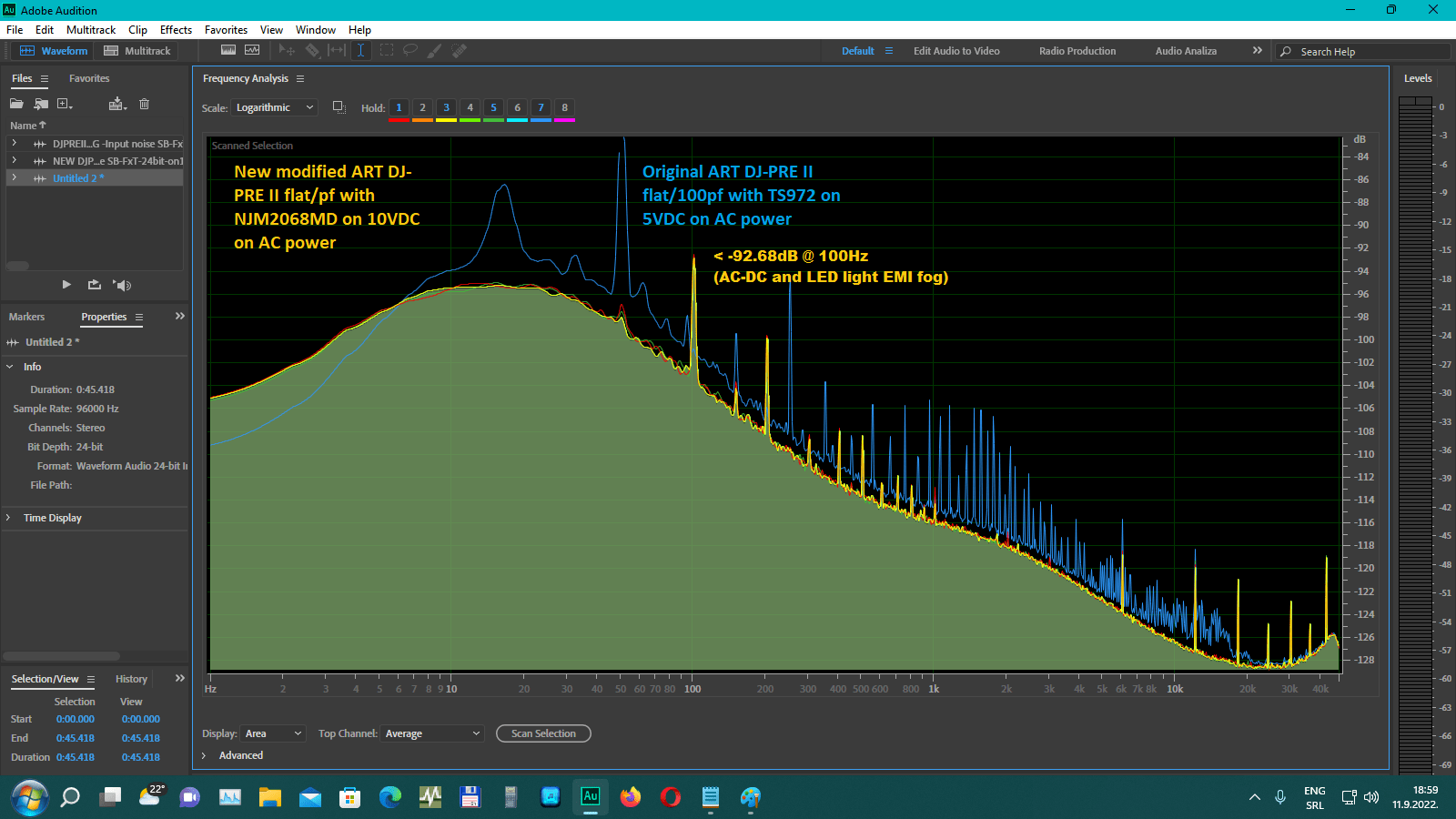Show hidden tabs beside History tab
Screen dimensions: 1456x819
[180, 679]
